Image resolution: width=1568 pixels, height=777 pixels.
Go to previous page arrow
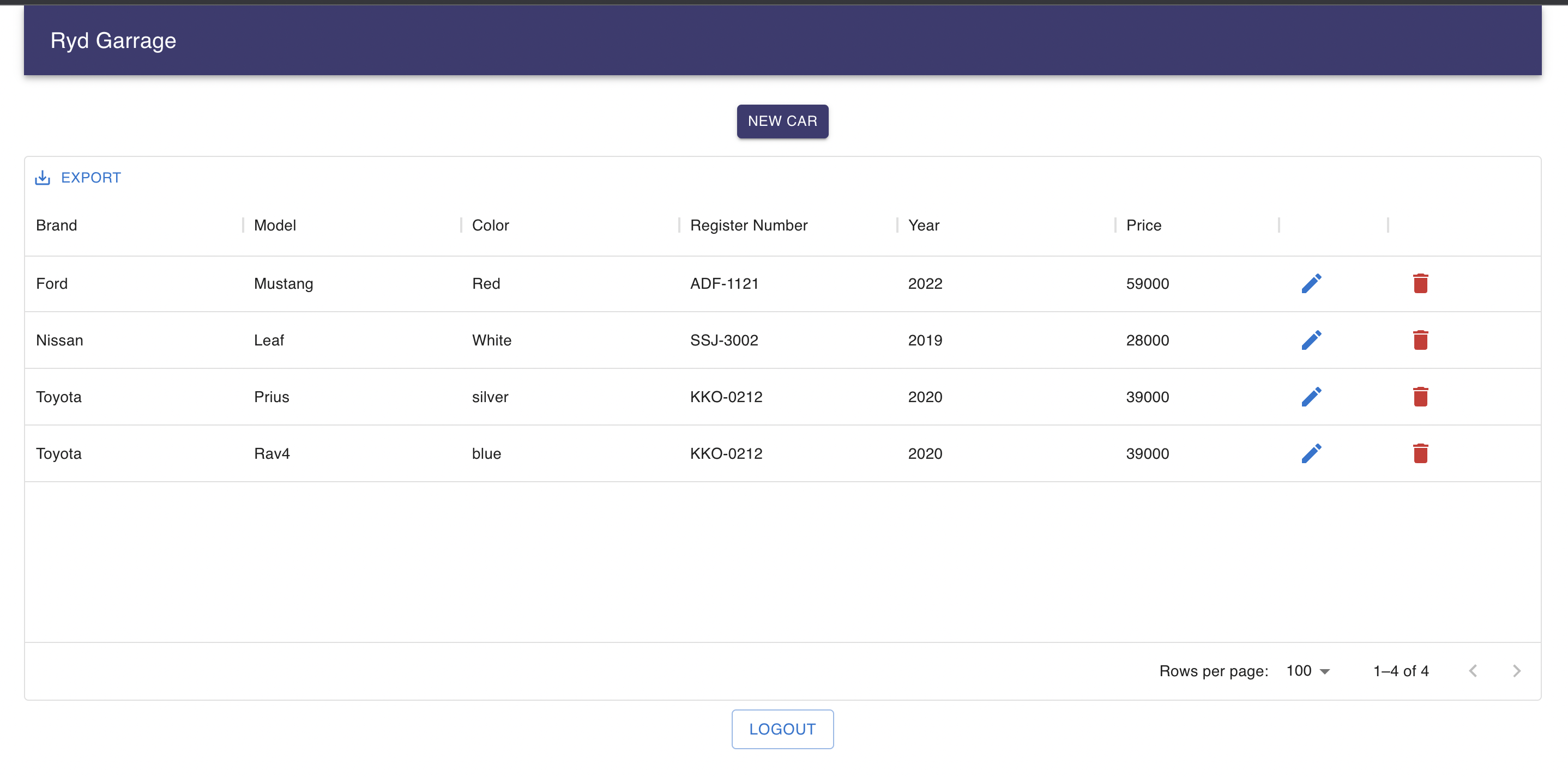click(x=1473, y=671)
